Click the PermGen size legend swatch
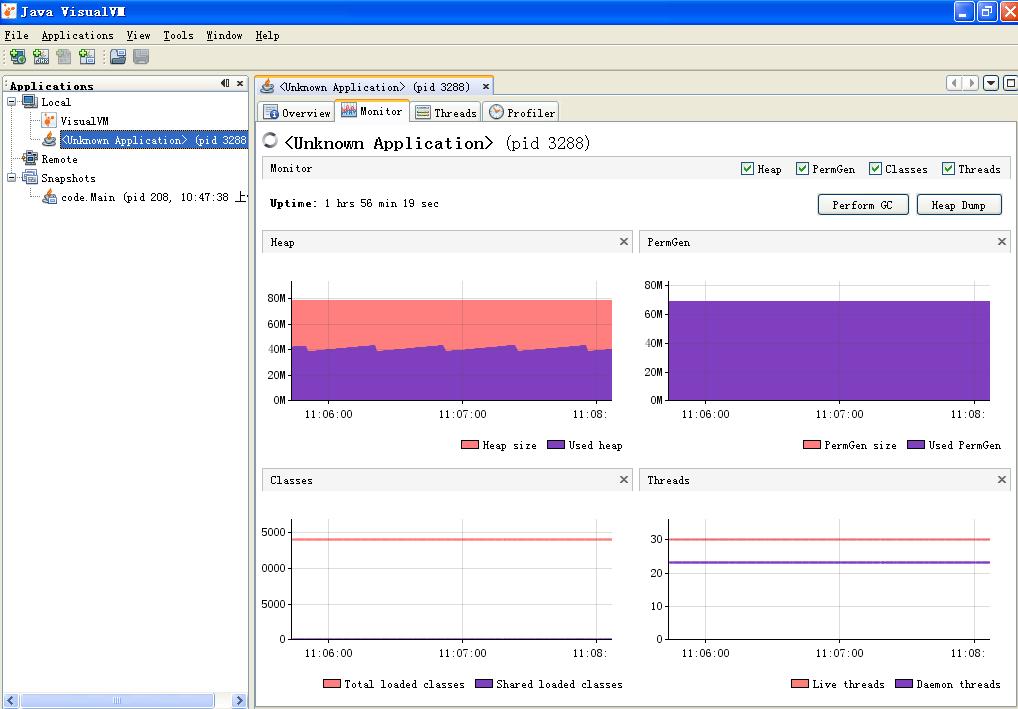The height and width of the screenshot is (709, 1018). (812, 445)
